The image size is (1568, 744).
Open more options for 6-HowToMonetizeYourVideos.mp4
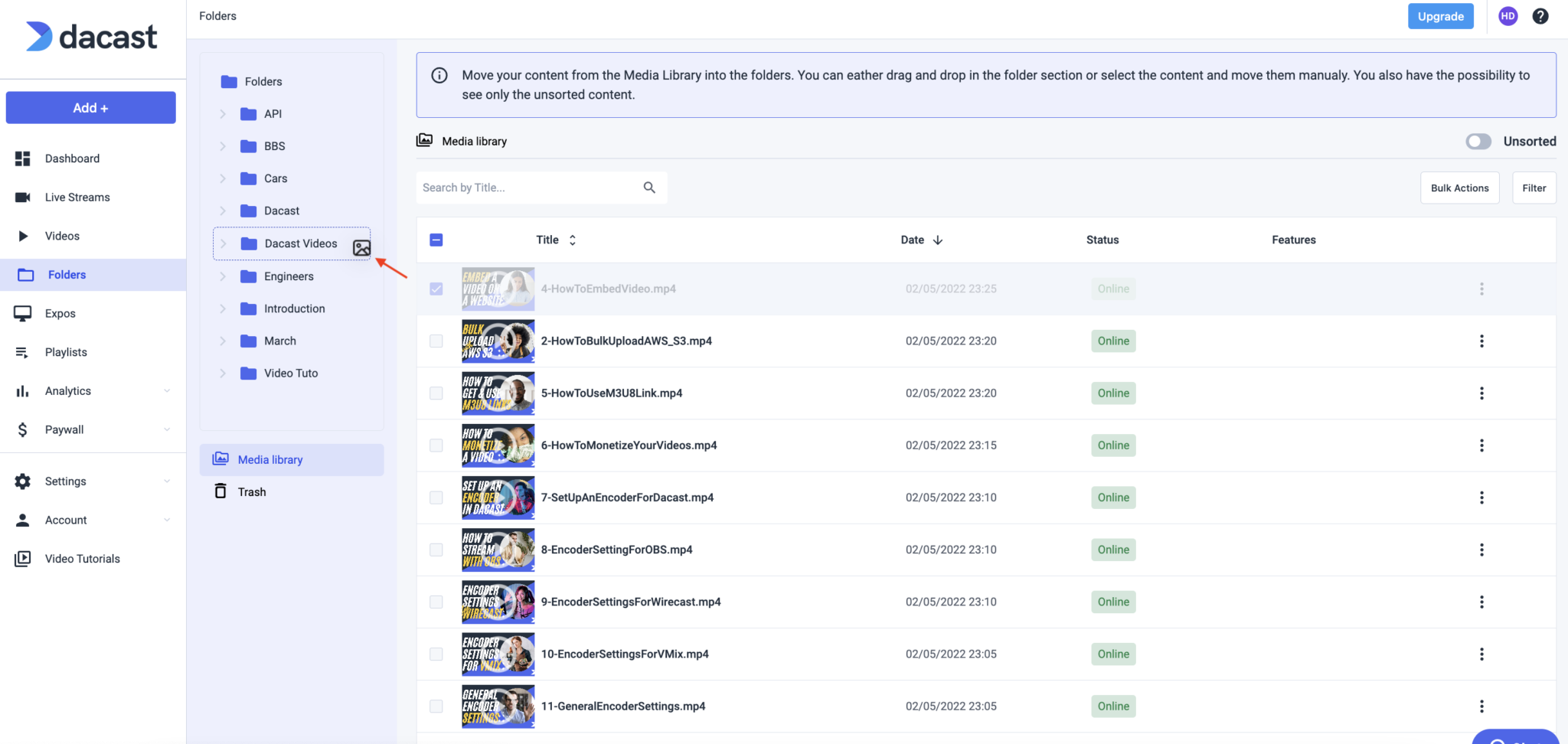coord(1481,445)
